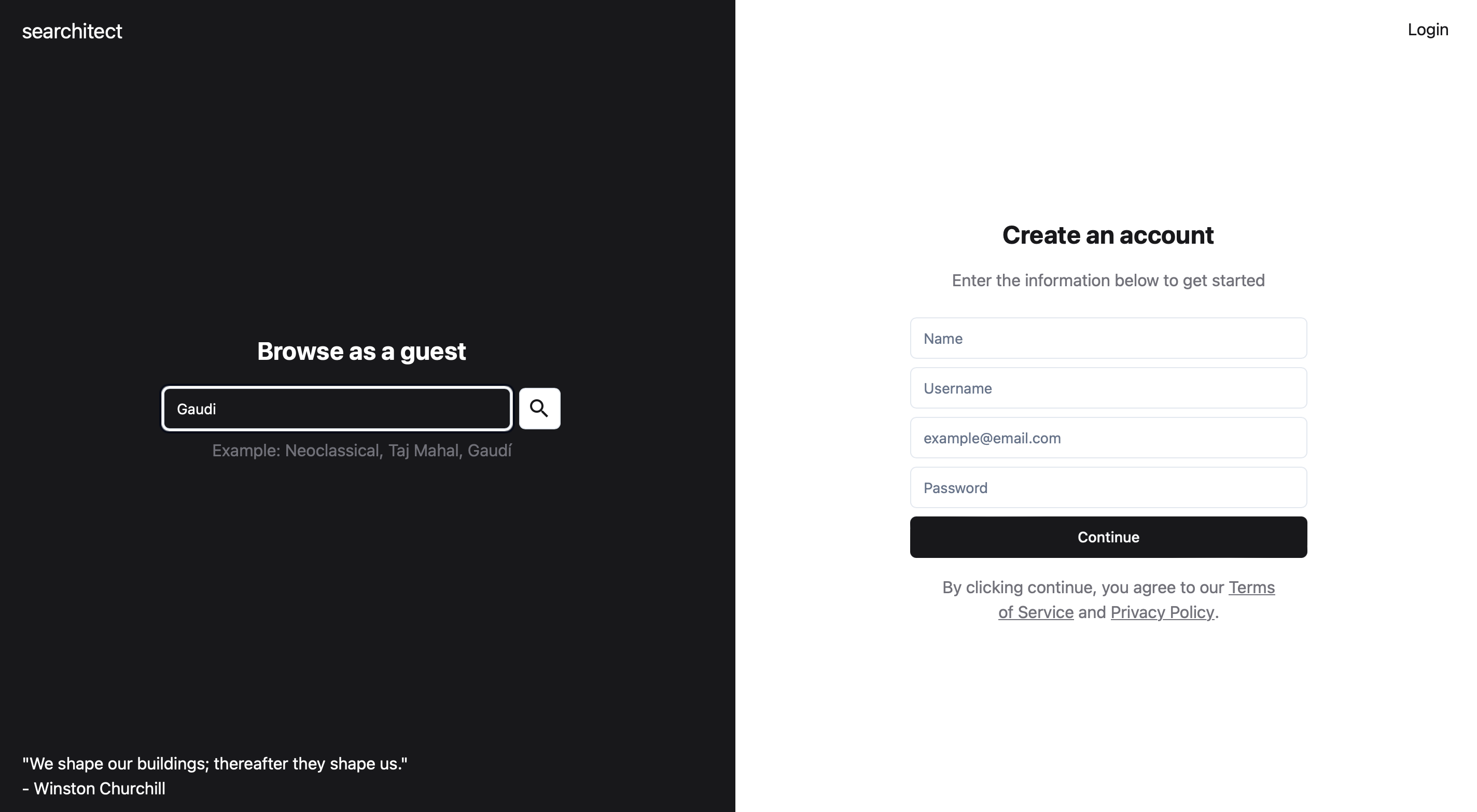1477x812 pixels.
Task: Click the Password input field
Action: [1108, 487]
